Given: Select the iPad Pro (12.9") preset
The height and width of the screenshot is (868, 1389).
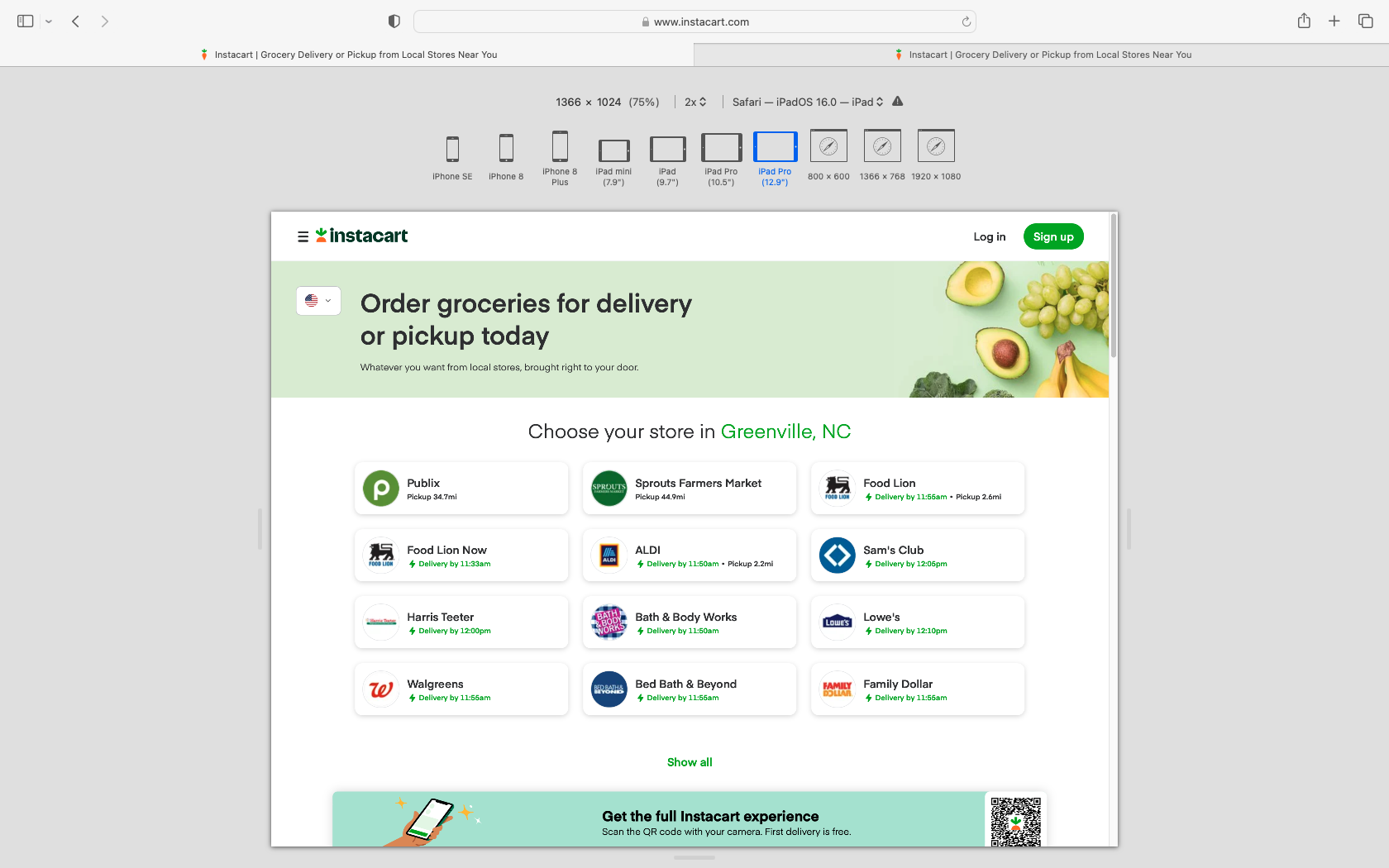Looking at the screenshot, I should 775,159.
